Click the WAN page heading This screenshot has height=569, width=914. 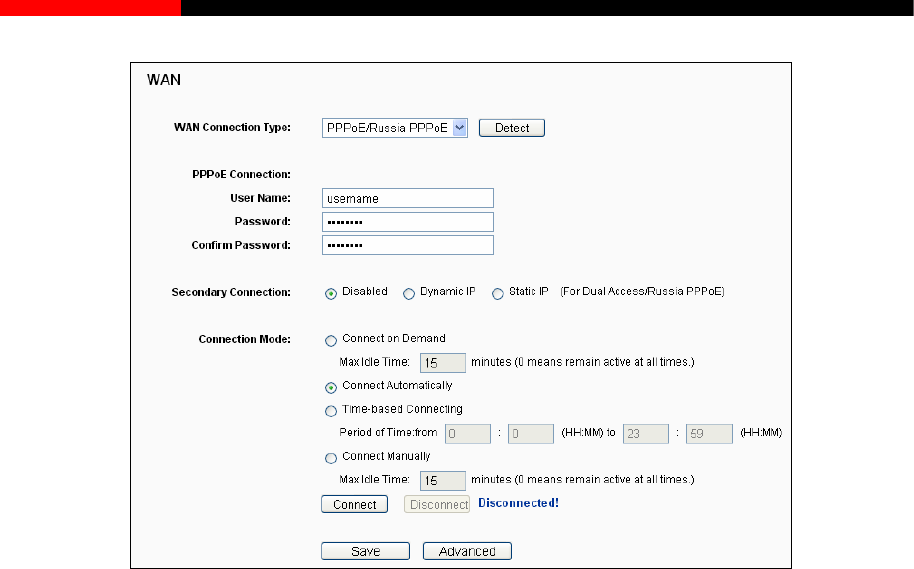(x=164, y=80)
